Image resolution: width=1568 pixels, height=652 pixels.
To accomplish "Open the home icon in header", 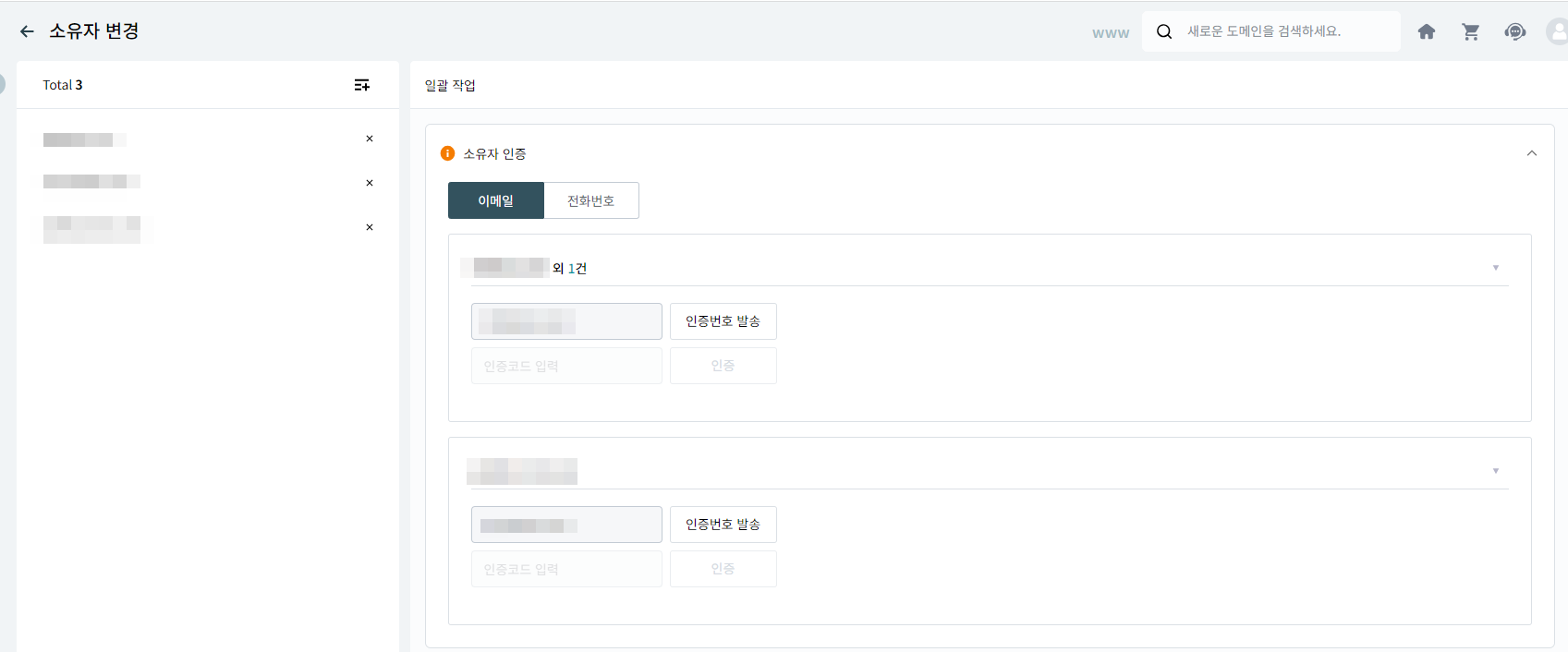I will point(1427,31).
